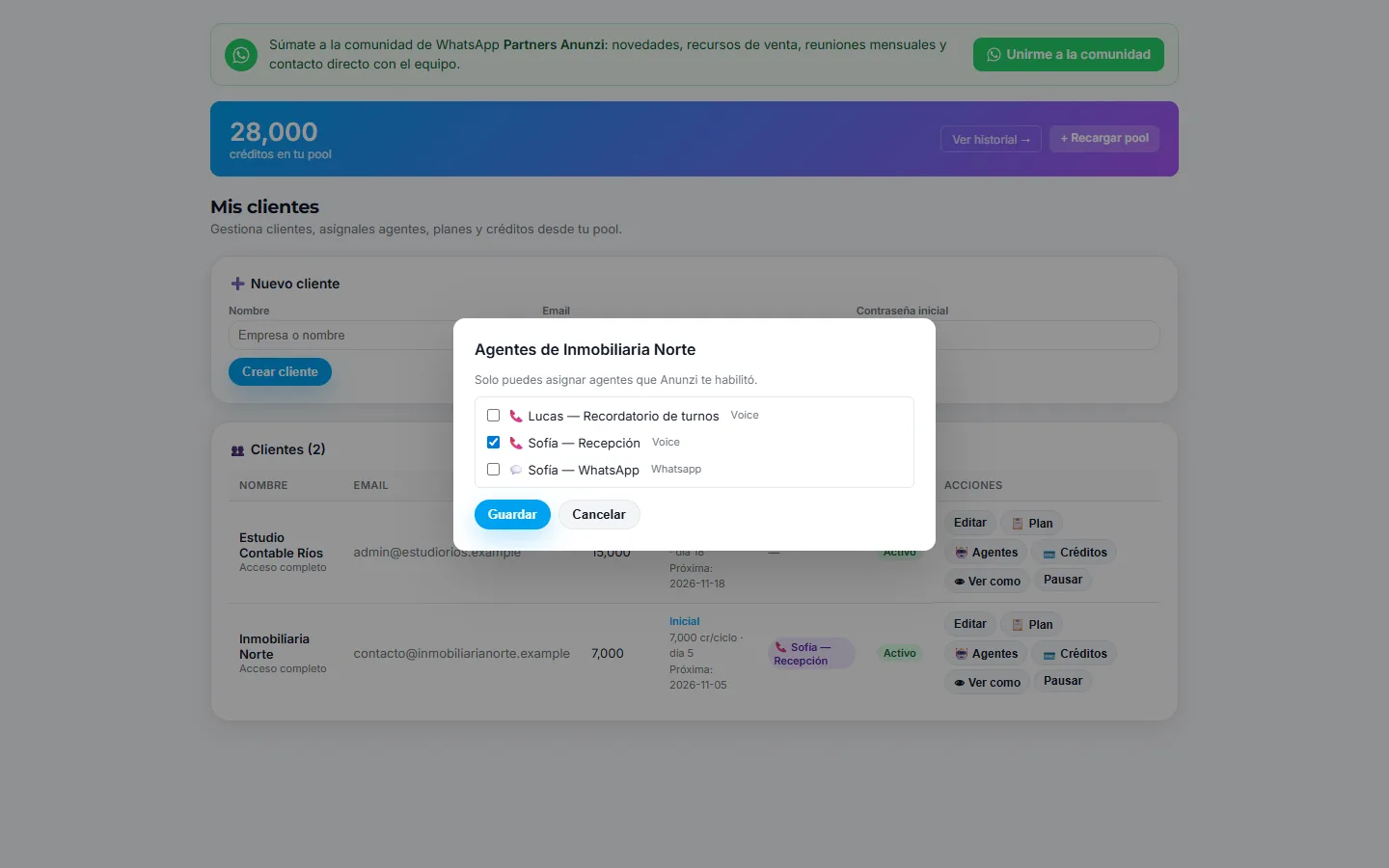Check the Lucas Recordatorio de turnos checkbox

[493, 416]
